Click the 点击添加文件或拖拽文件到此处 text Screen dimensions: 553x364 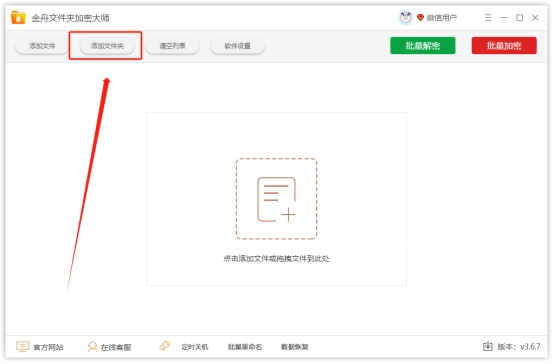[x=276, y=259]
